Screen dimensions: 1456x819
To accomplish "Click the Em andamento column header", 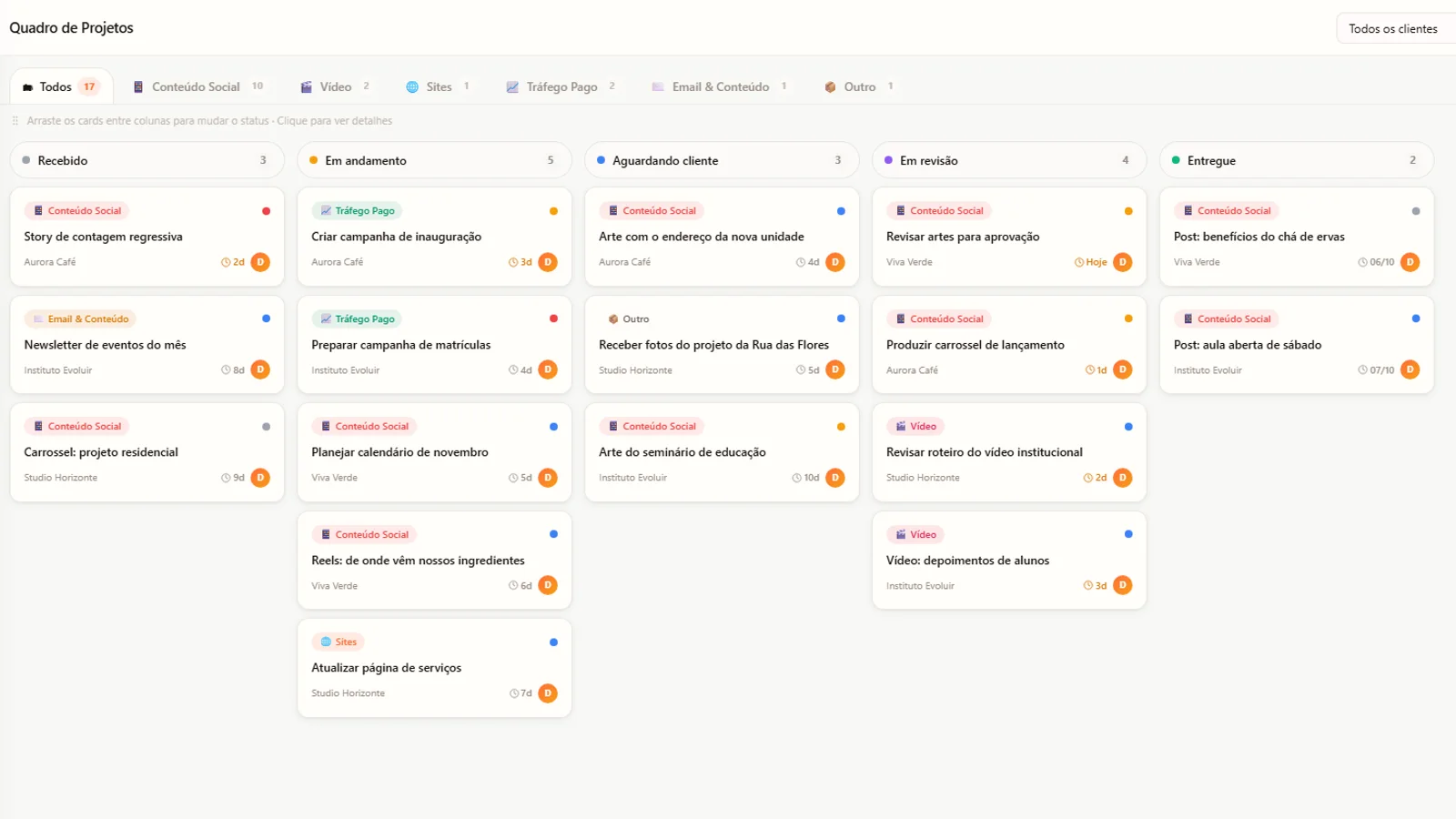I will coord(435,160).
